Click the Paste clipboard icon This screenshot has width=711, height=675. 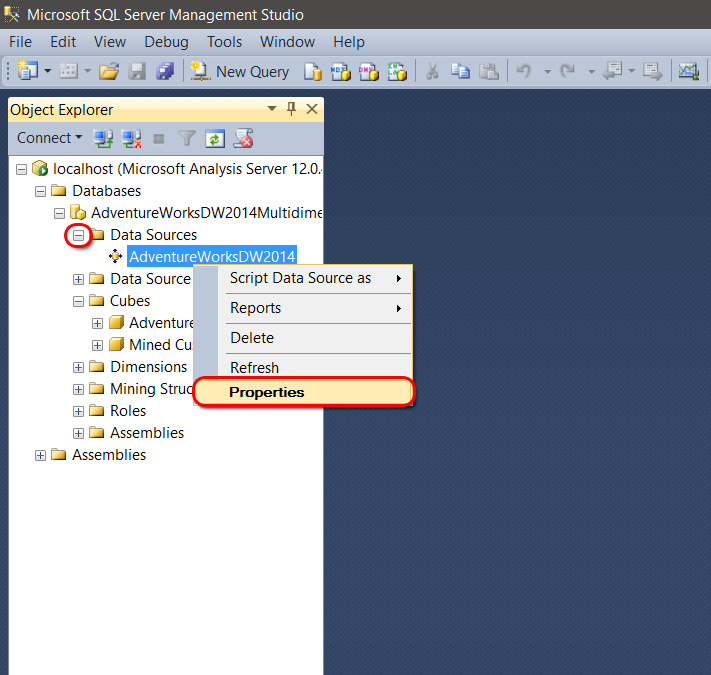coord(489,71)
